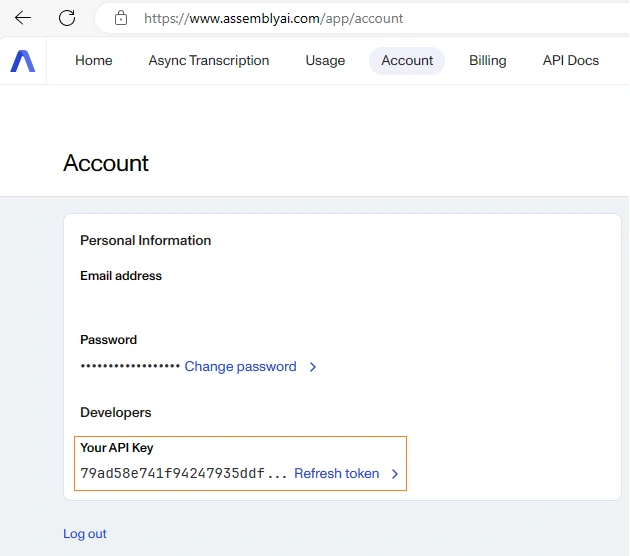Click the Change password link
Image resolution: width=630 pixels, height=556 pixels.
tap(240, 367)
